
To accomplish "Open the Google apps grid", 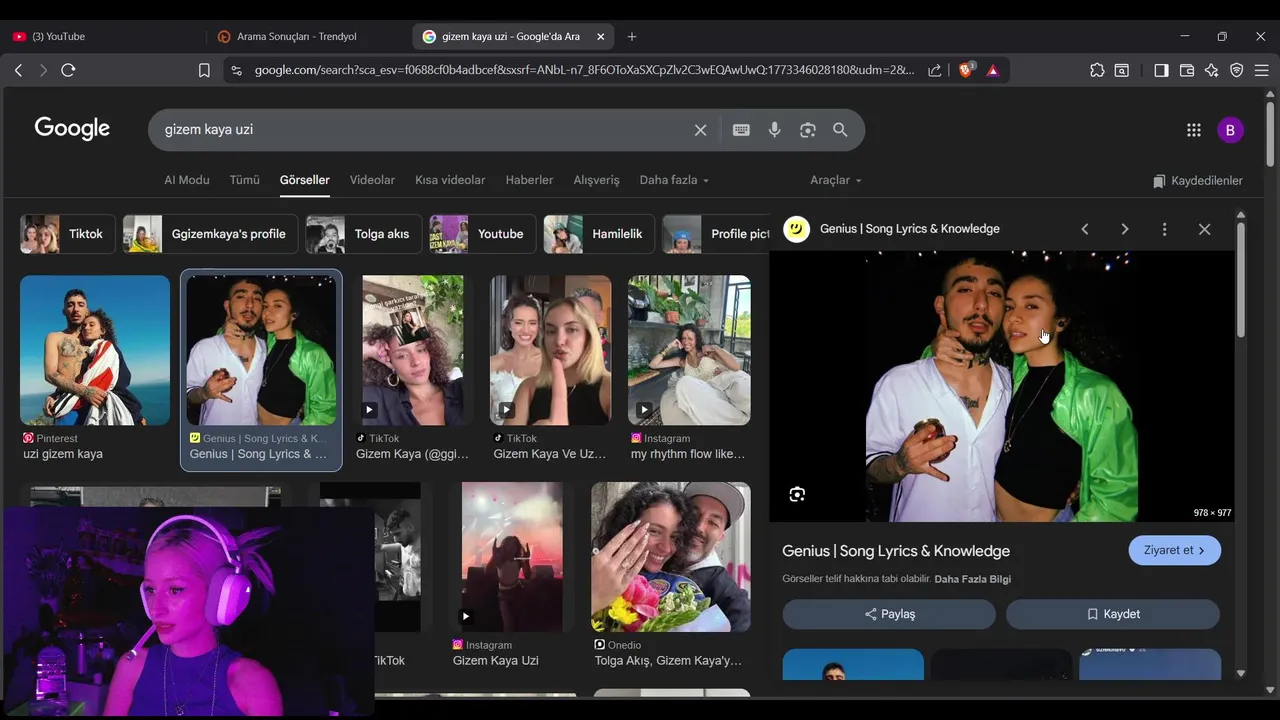I will coord(1193,130).
